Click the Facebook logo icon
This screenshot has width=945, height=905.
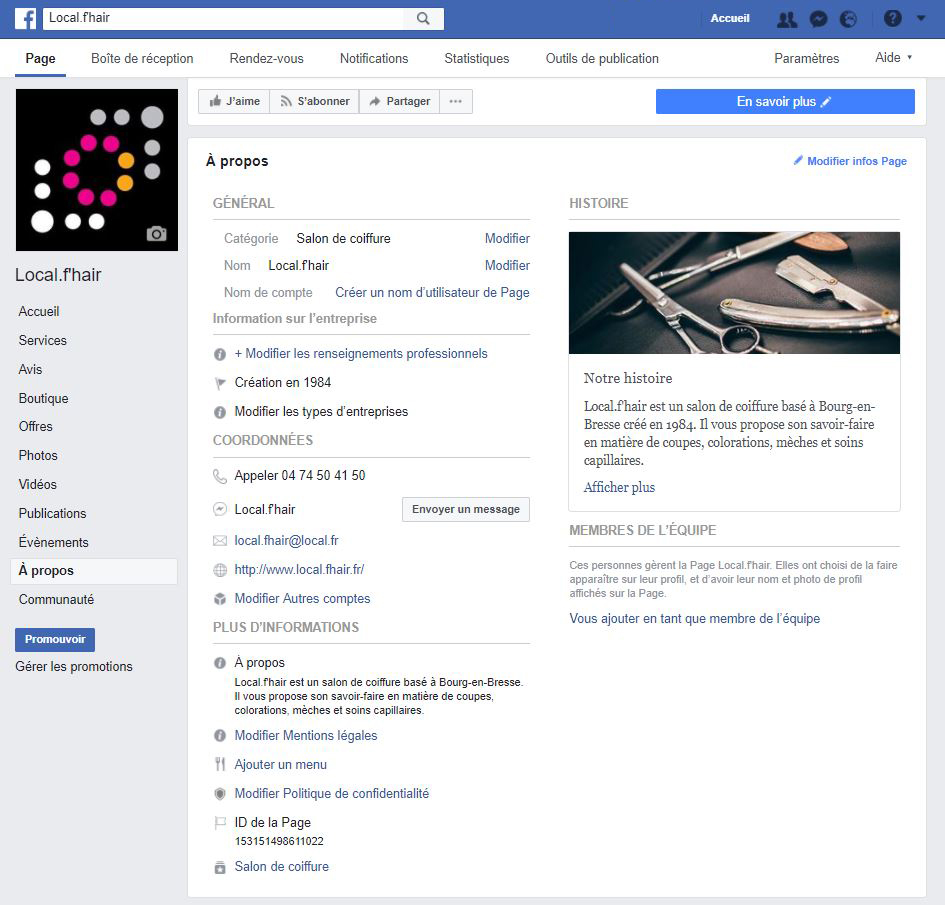click(26, 18)
